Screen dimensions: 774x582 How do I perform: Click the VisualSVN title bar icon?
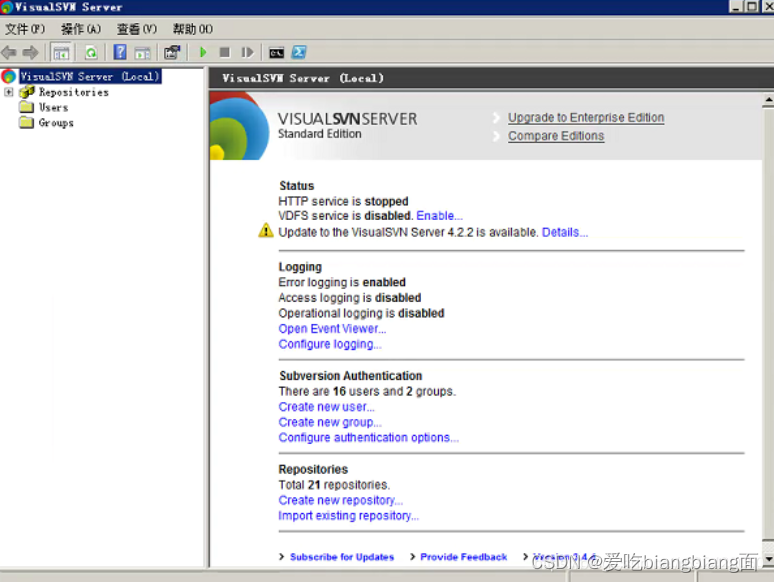[x=6, y=7]
